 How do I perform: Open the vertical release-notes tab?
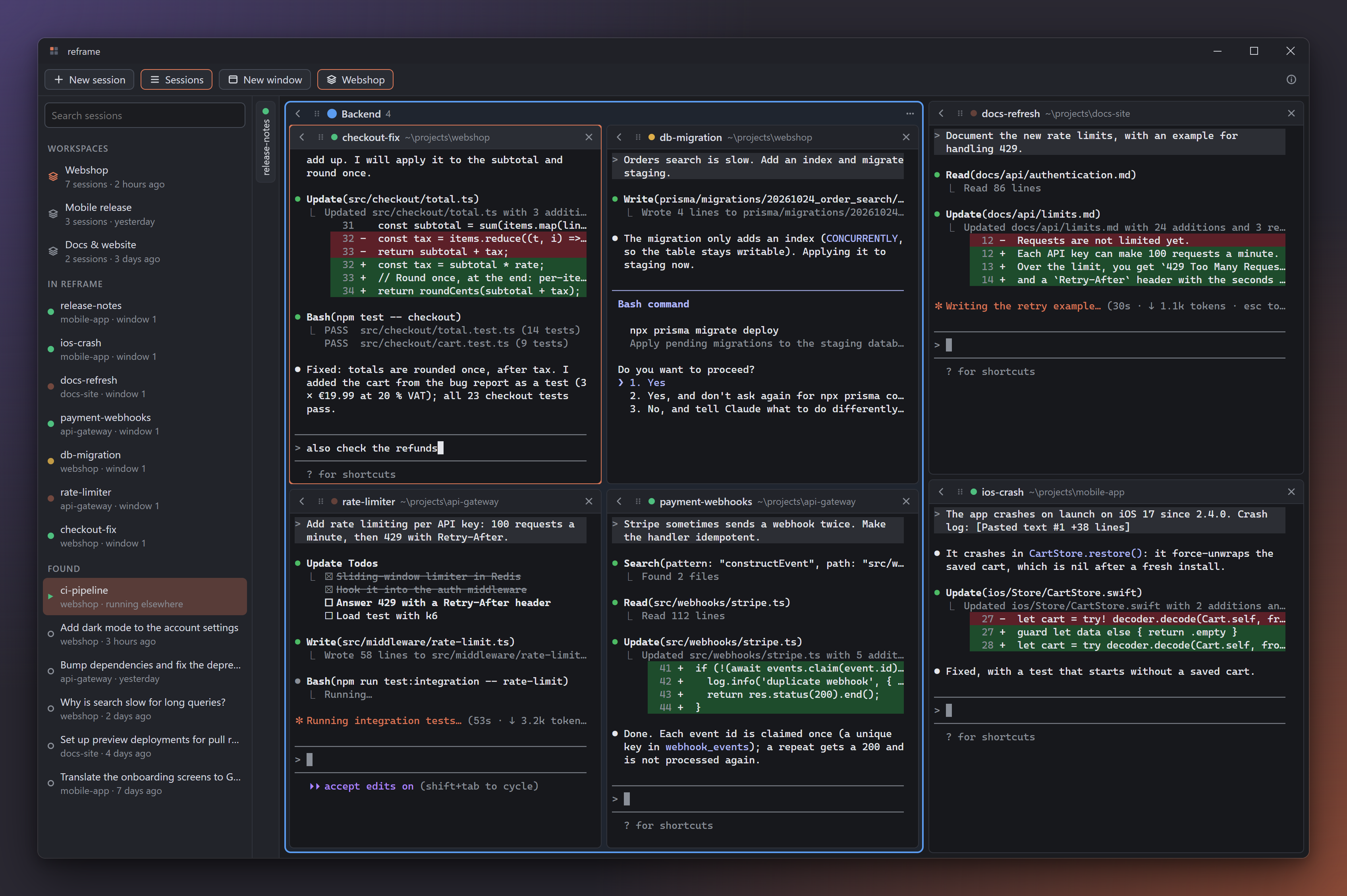[266, 142]
